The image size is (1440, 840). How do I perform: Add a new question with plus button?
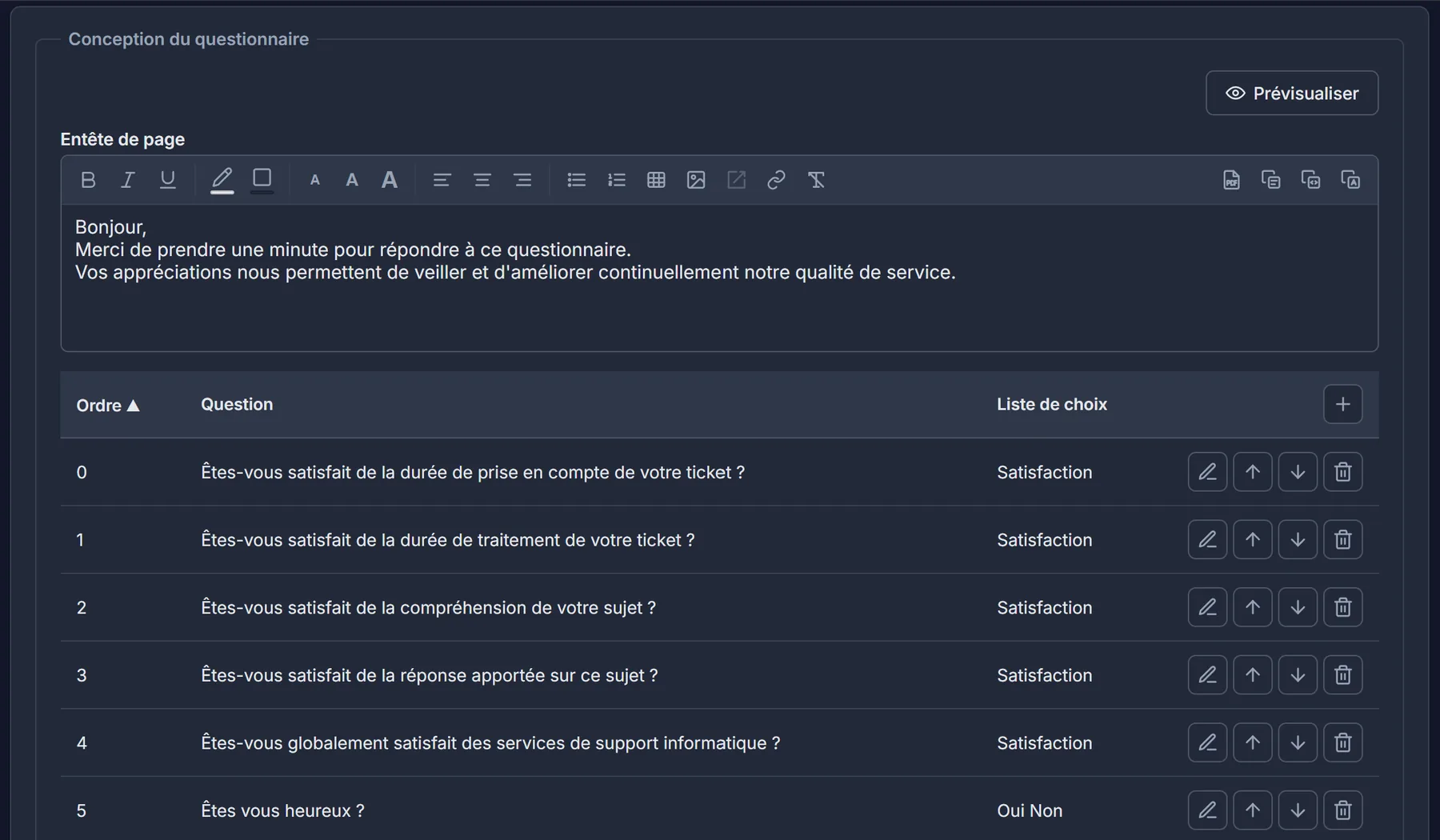[1342, 404]
